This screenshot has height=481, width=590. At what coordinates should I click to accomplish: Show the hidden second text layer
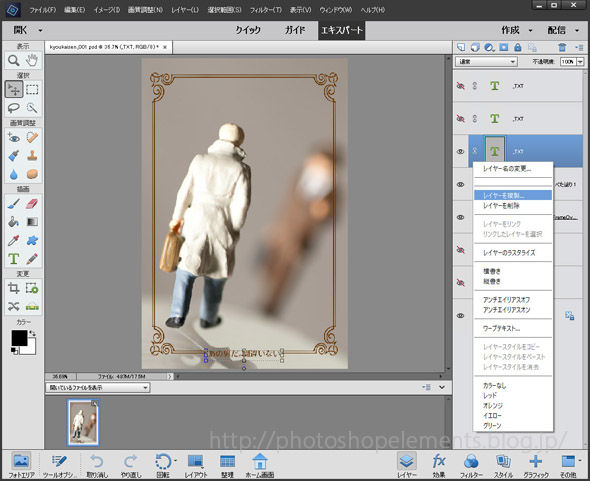pos(461,119)
